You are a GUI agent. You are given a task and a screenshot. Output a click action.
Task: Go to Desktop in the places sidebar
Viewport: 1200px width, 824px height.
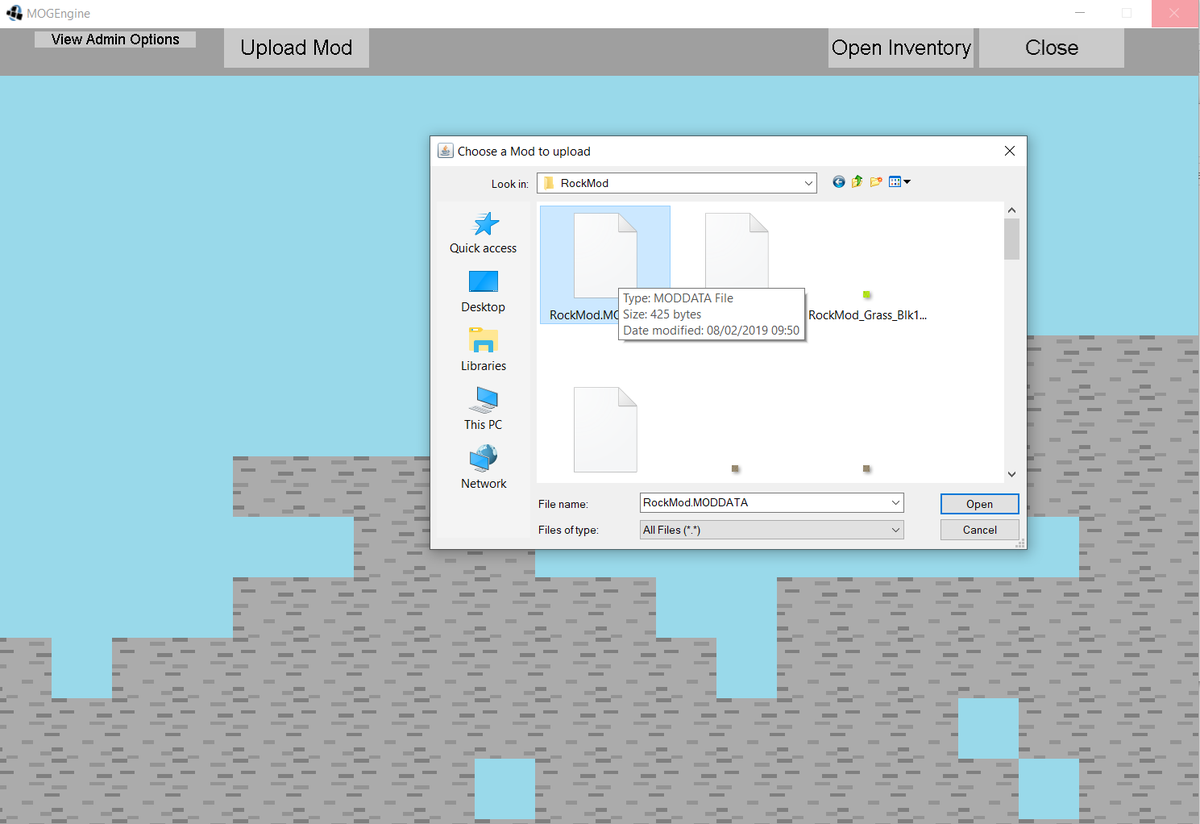[x=483, y=291]
